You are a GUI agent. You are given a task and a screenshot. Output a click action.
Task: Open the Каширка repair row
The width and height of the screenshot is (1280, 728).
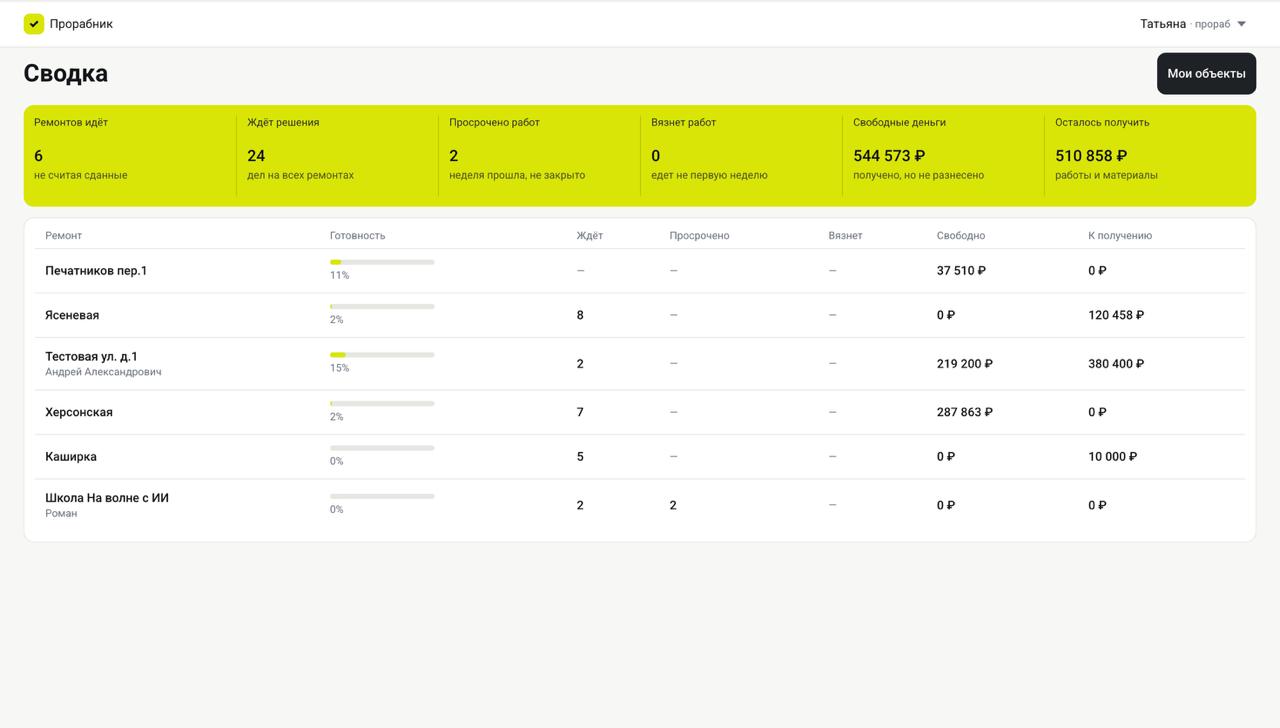(x=640, y=457)
